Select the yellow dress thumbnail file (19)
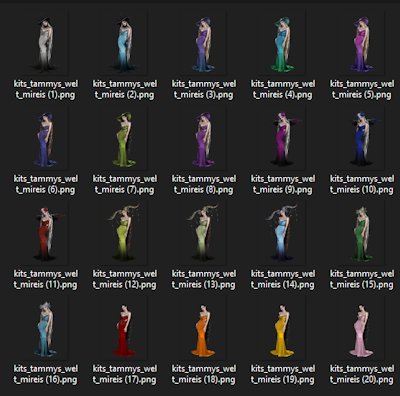The image size is (400, 396). (283, 328)
